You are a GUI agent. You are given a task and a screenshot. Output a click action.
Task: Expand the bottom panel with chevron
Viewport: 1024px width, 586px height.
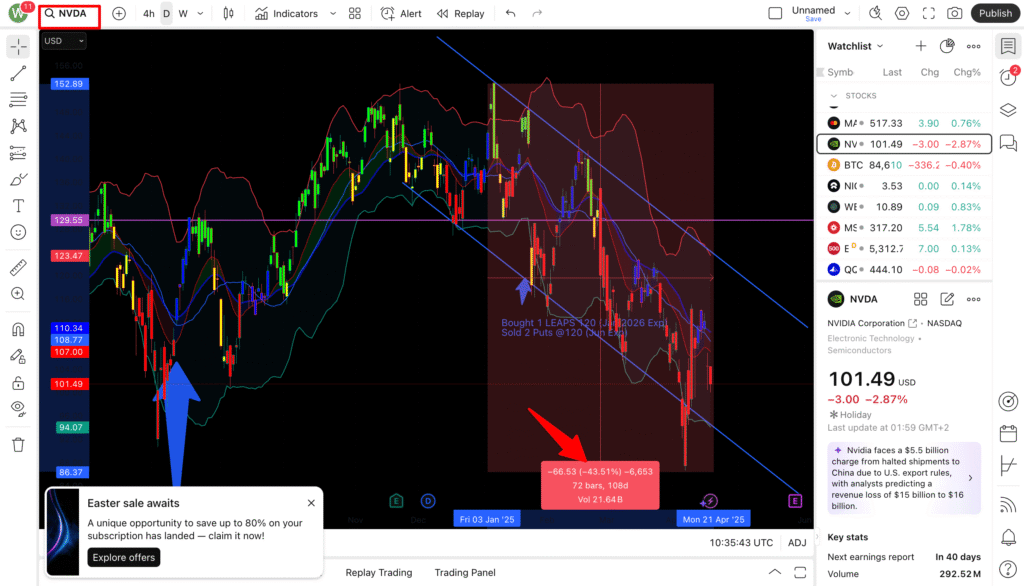point(775,572)
